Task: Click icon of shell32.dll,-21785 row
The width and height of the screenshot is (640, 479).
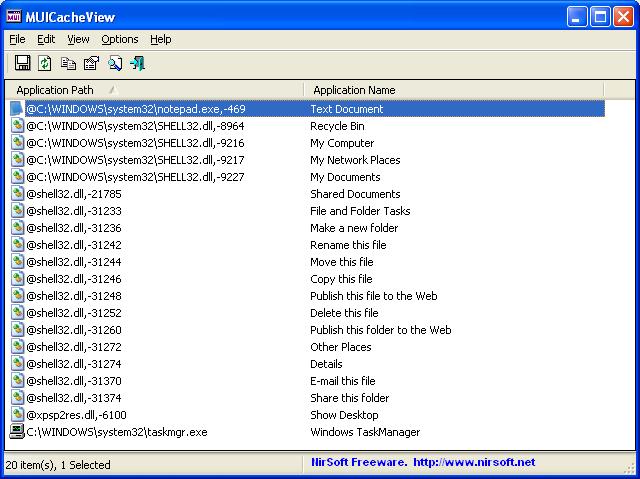Action: tap(17, 194)
